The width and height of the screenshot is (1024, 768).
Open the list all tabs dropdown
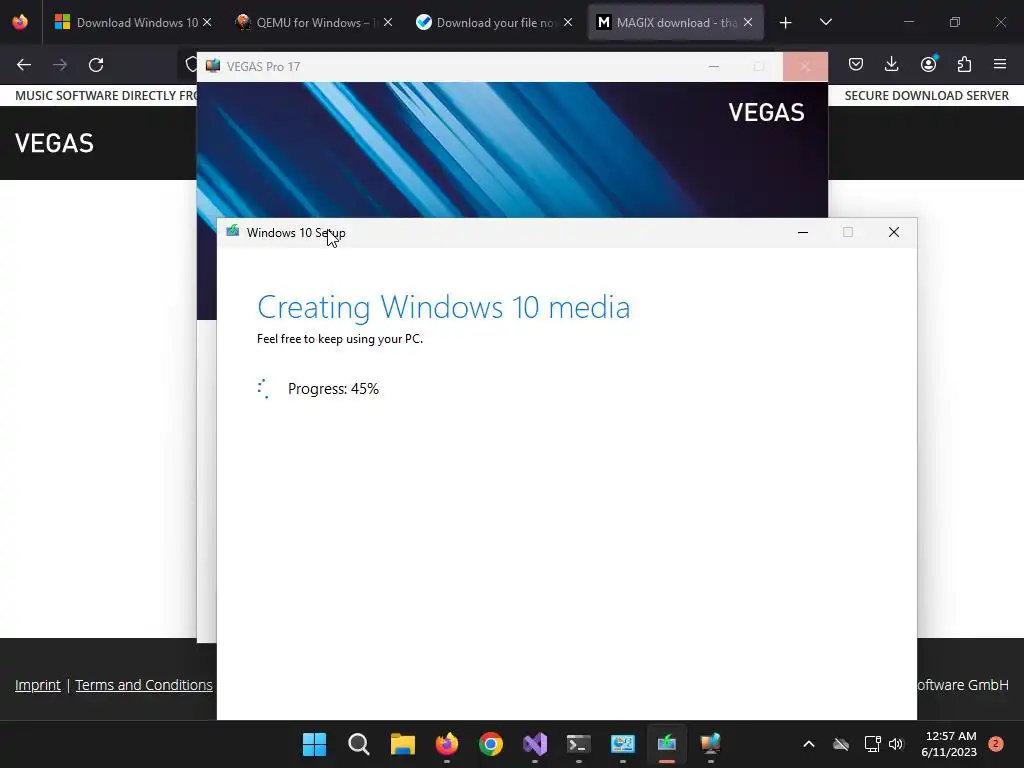point(825,23)
